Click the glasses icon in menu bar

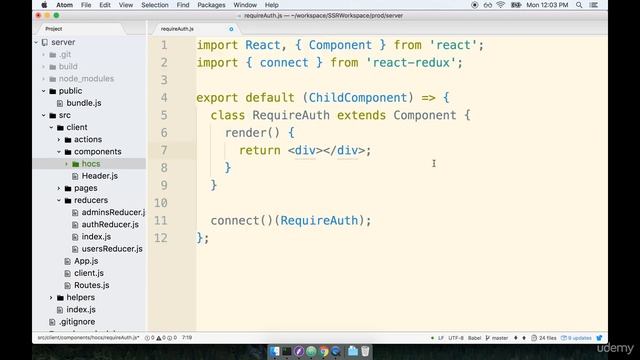coord(487,5)
